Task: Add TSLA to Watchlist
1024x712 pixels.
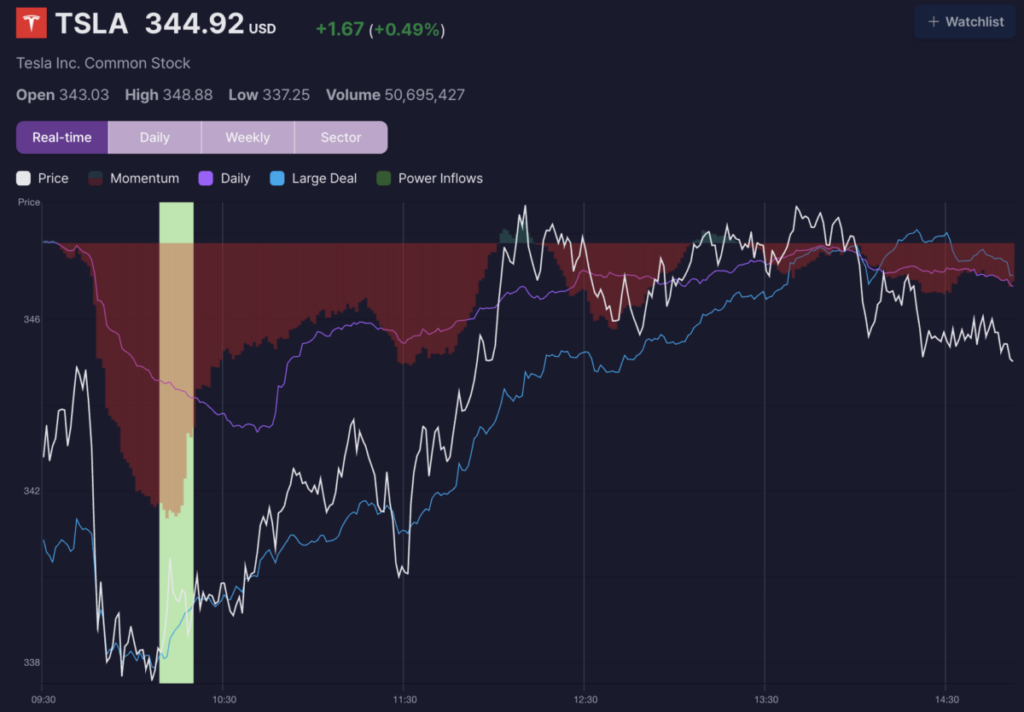Action: (964, 22)
